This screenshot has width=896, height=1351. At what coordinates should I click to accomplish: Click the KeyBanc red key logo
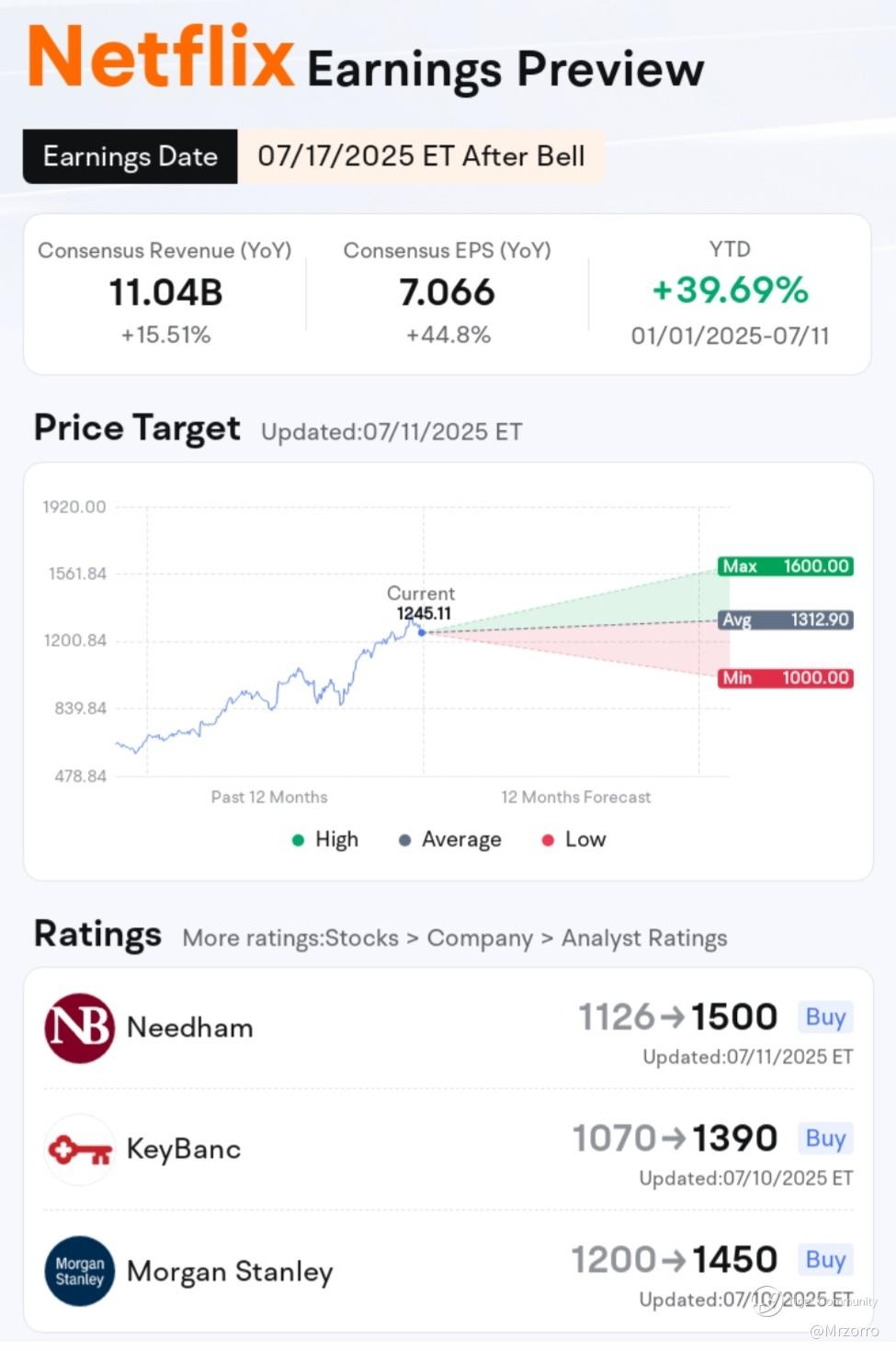tap(80, 1149)
